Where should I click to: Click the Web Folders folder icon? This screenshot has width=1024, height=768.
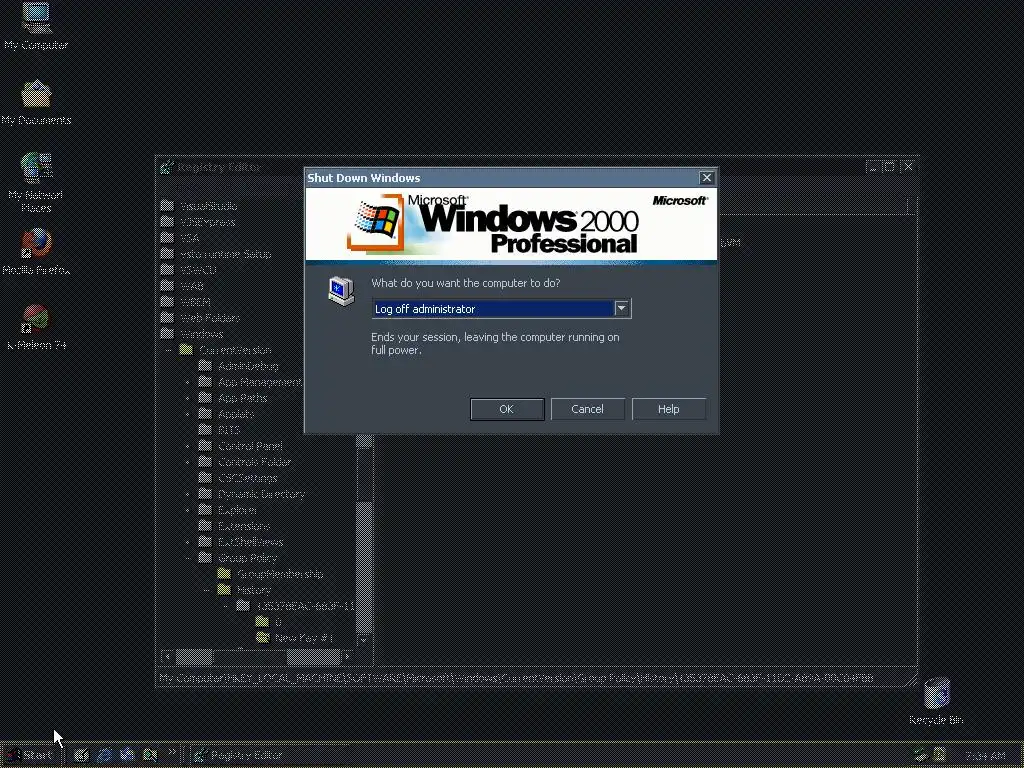pyautogui.click(x=168, y=318)
